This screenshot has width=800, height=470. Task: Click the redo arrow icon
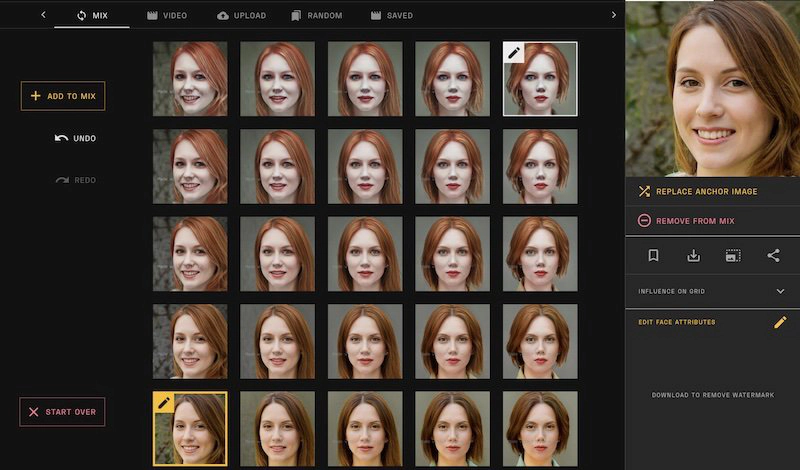click(62, 180)
